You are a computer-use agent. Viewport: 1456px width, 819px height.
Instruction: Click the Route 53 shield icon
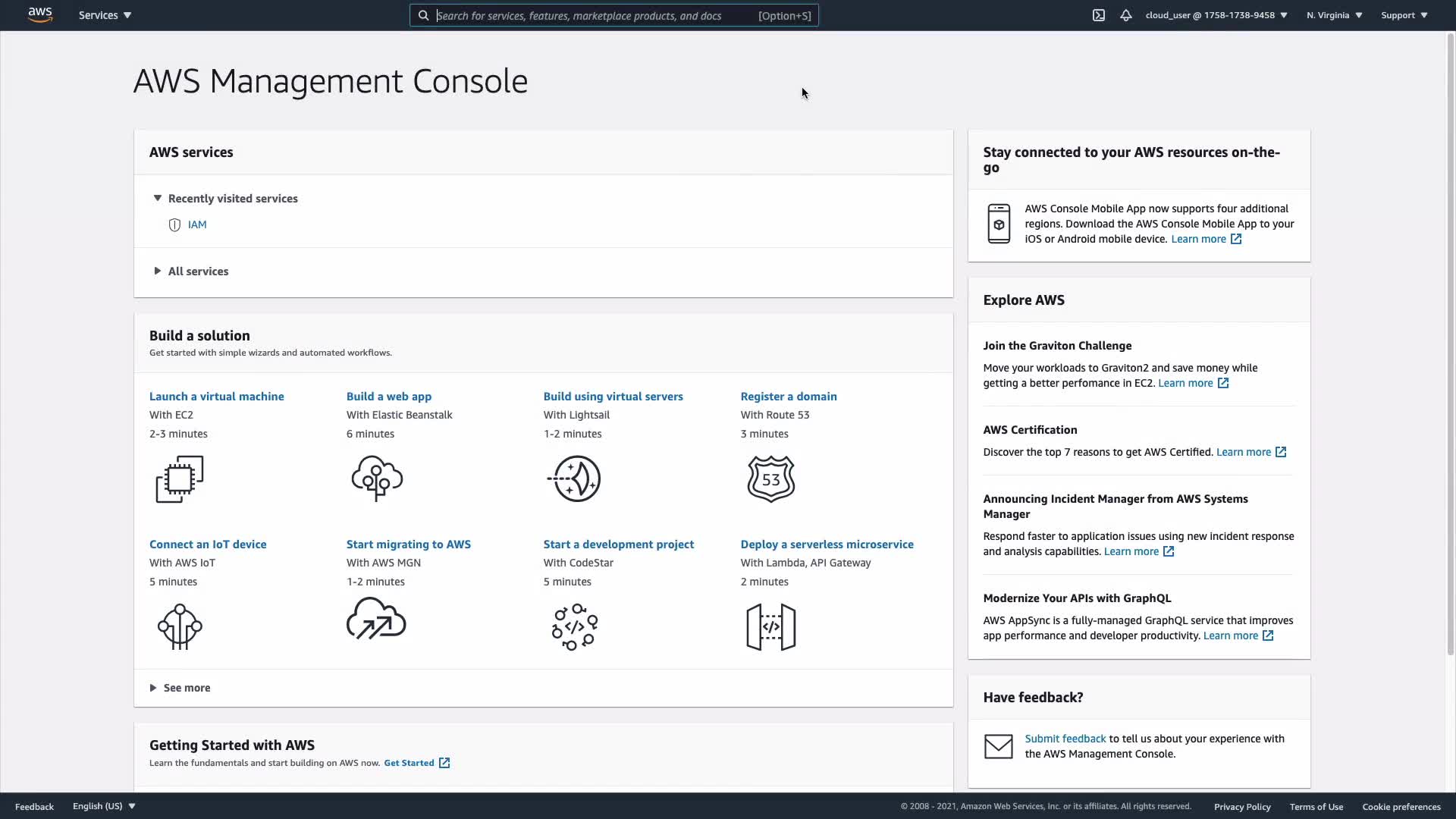[770, 479]
